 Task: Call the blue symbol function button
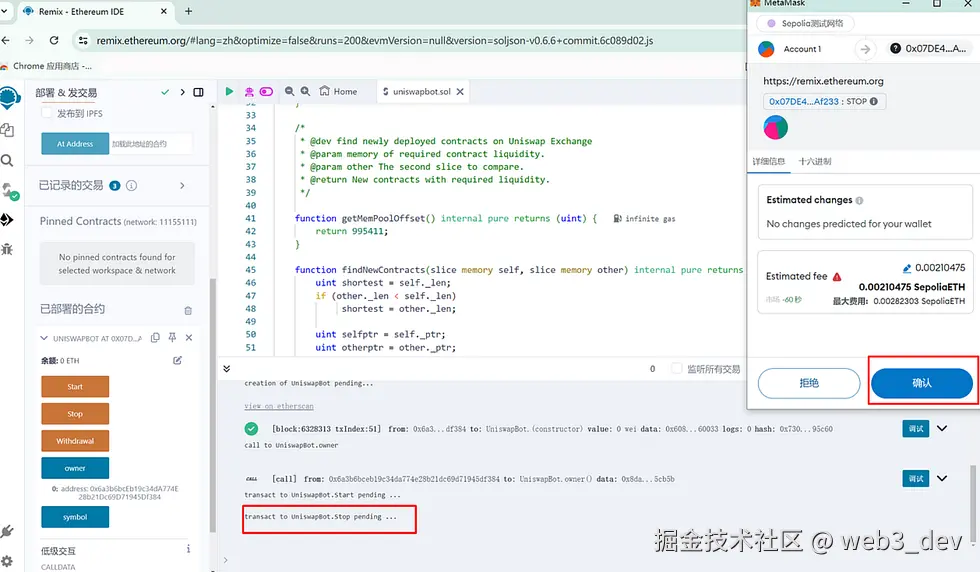click(75, 517)
